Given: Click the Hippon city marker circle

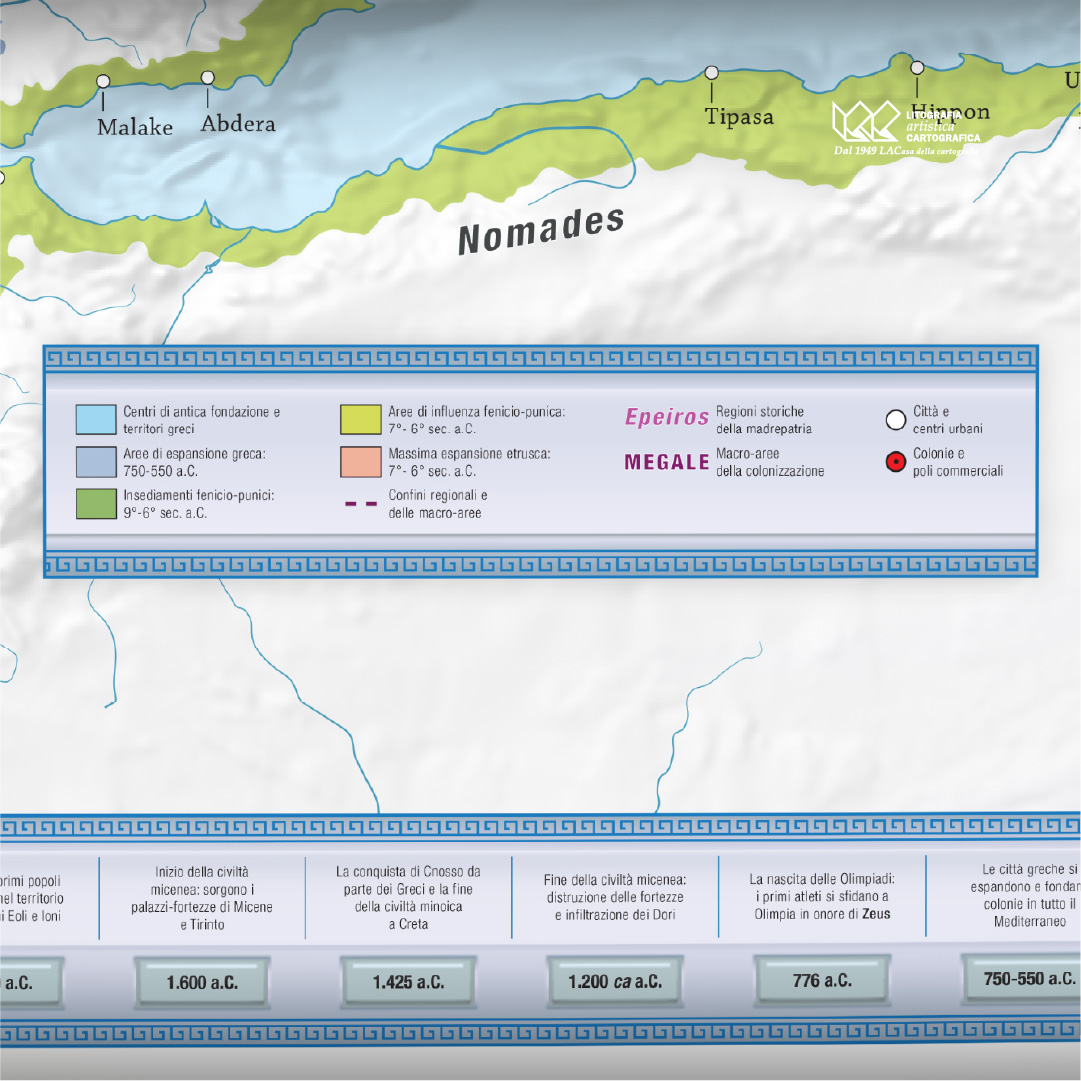Looking at the screenshot, I should (x=917, y=68).
